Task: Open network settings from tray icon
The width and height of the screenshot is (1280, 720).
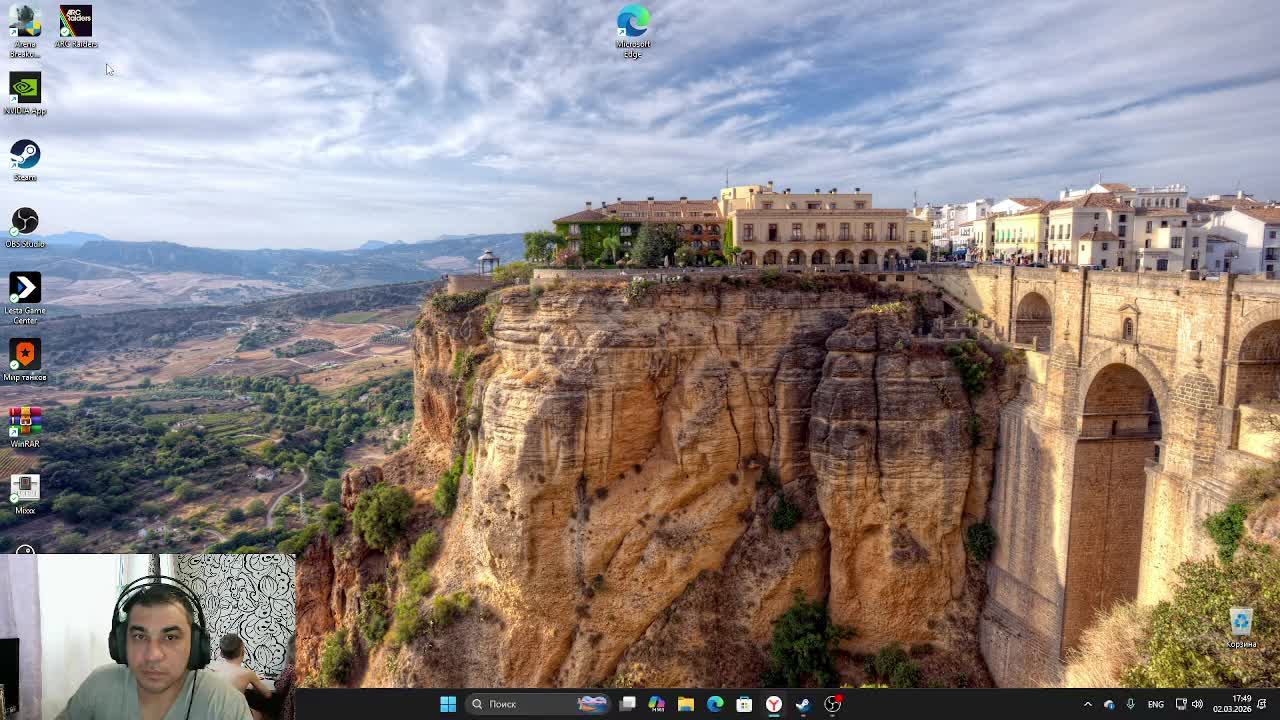Action: click(1181, 704)
